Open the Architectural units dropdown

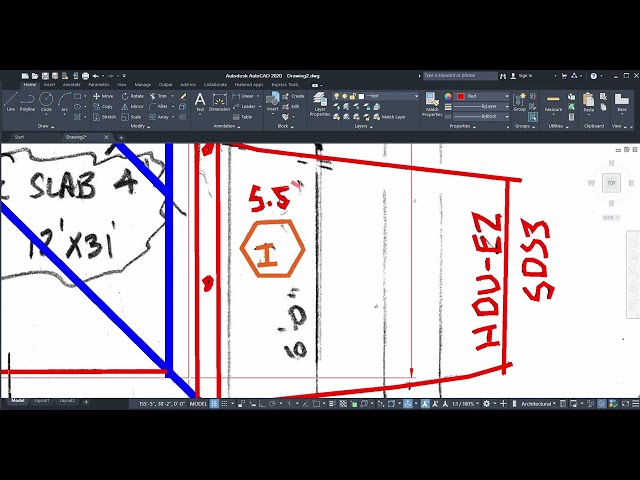click(538, 404)
